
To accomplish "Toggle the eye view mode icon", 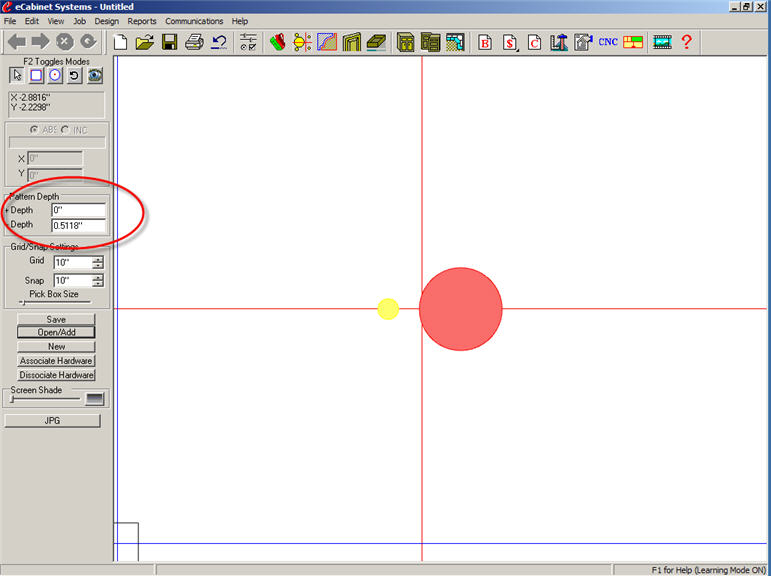I will [94, 76].
